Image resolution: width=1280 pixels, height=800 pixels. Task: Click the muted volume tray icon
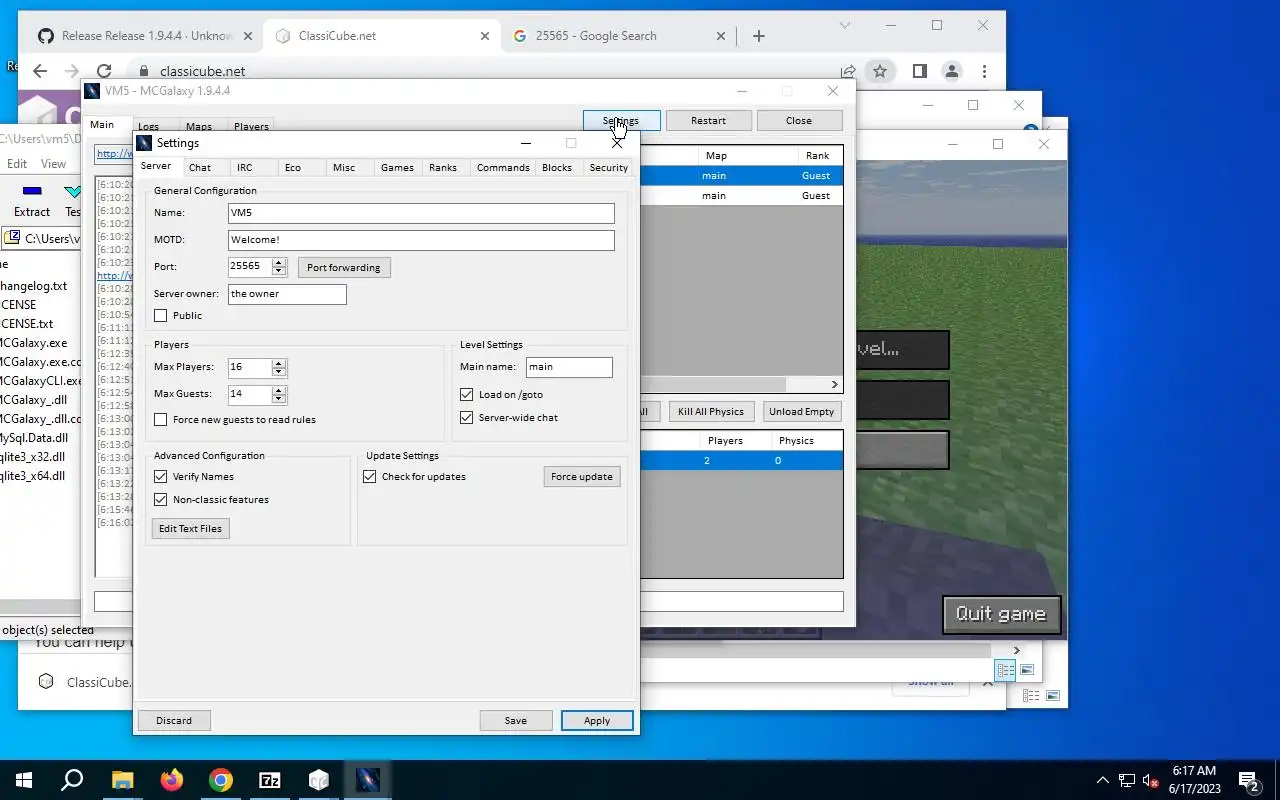point(1151,780)
